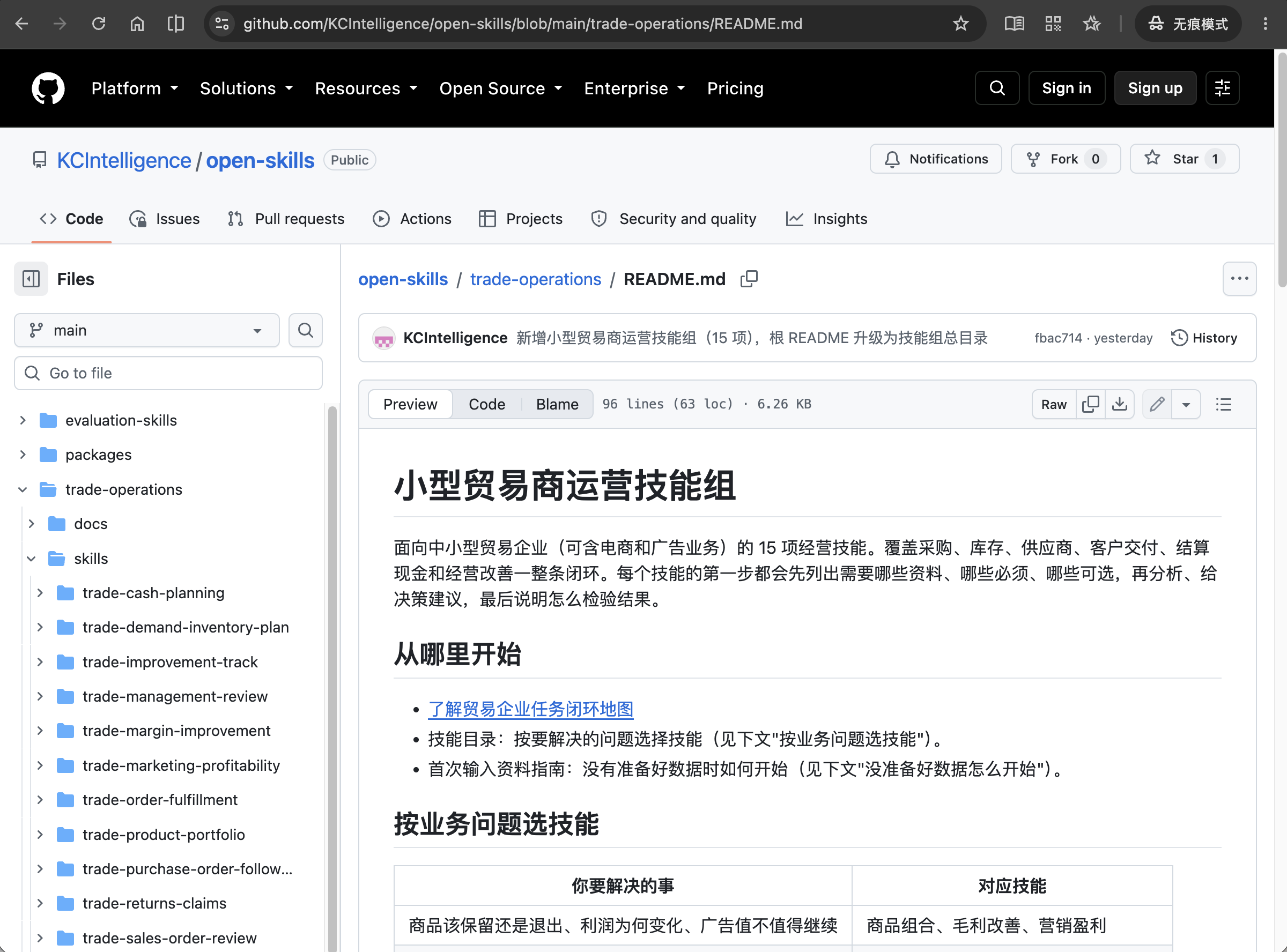Open the trade-operations breadcrumb link
This screenshot has width=1287, height=952.
(x=535, y=279)
